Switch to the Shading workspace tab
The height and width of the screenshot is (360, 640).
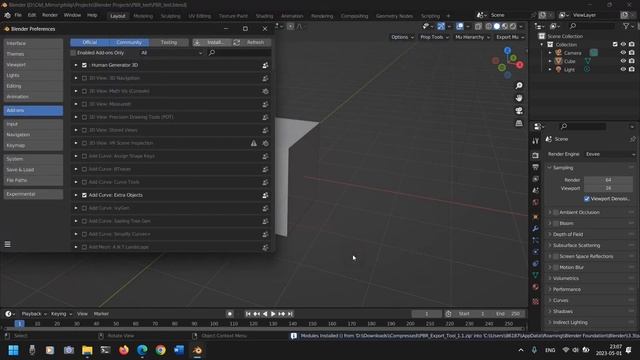tap(264, 16)
